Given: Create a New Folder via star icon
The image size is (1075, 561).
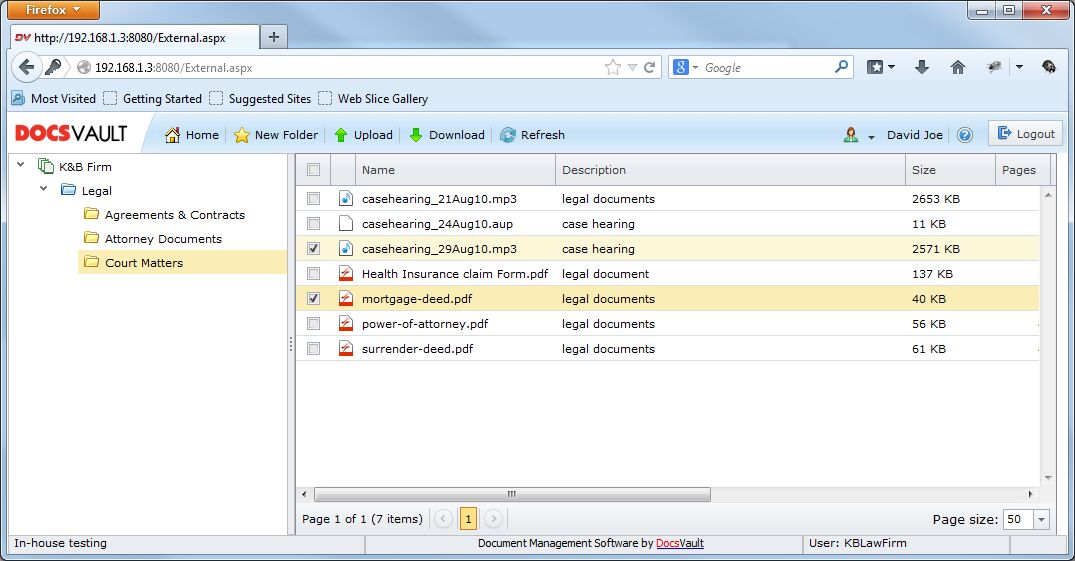Looking at the screenshot, I should click(242, 135).
